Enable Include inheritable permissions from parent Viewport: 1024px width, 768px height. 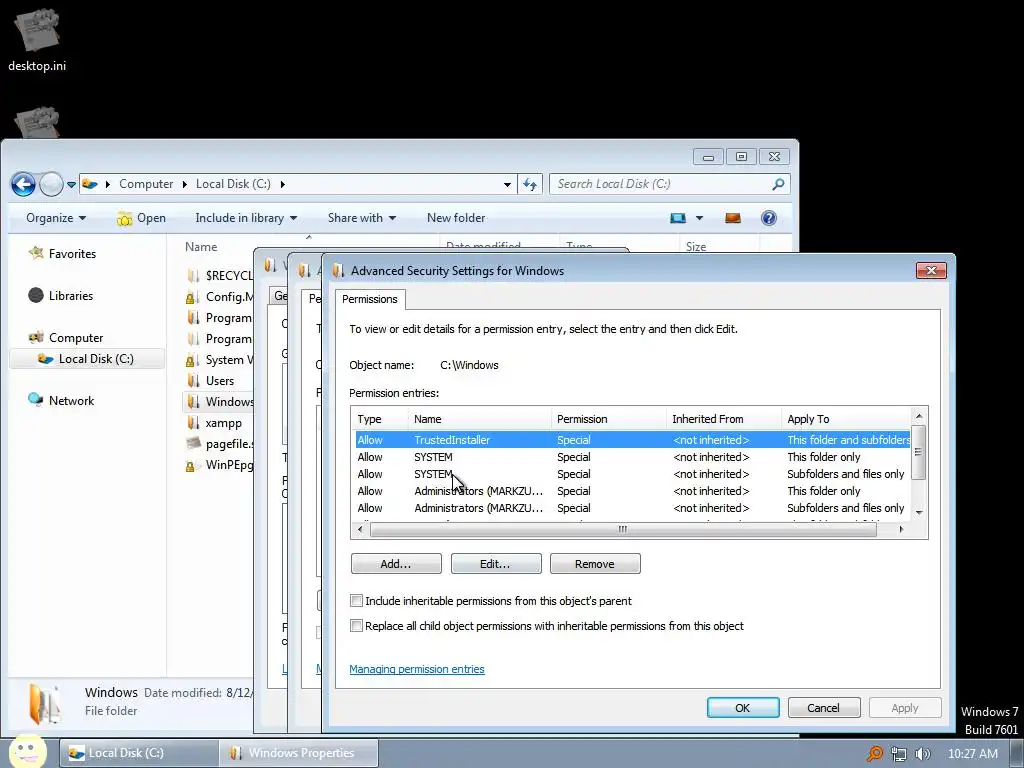point(357,601)
